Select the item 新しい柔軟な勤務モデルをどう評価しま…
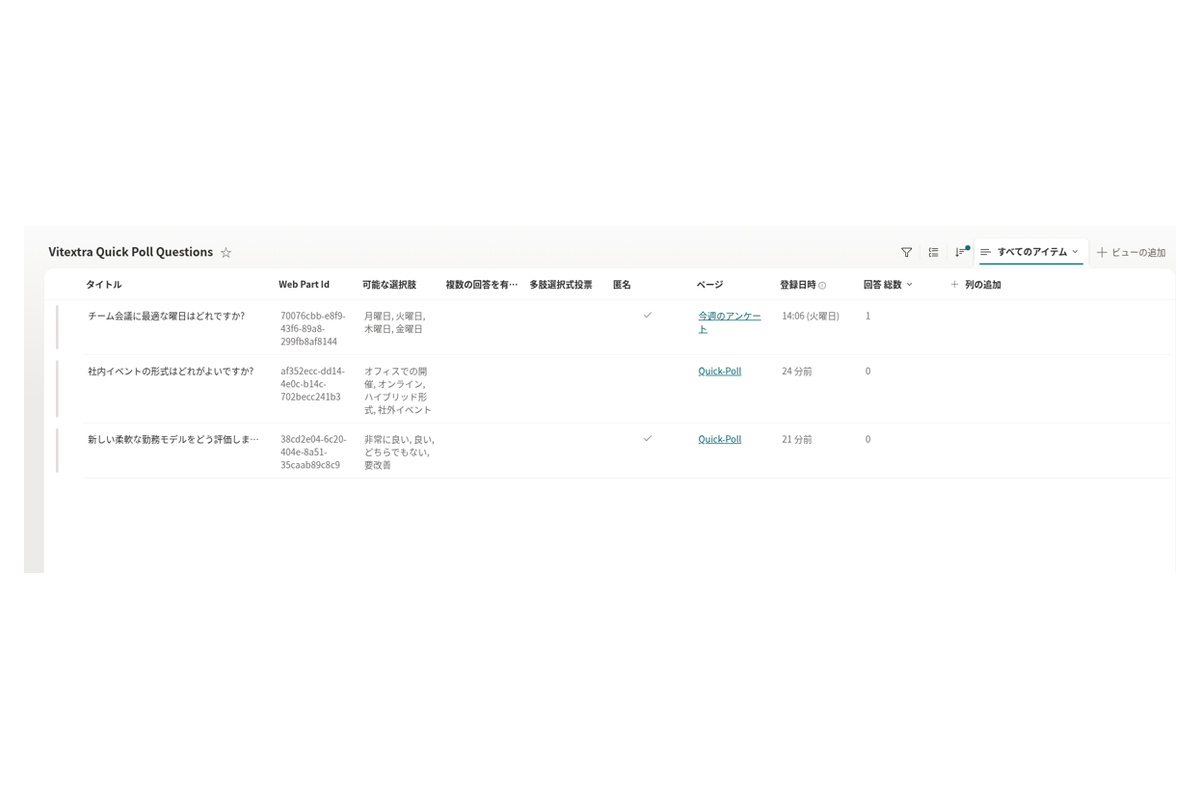Viewport: 1200px width, 800px height. [173, 439]
